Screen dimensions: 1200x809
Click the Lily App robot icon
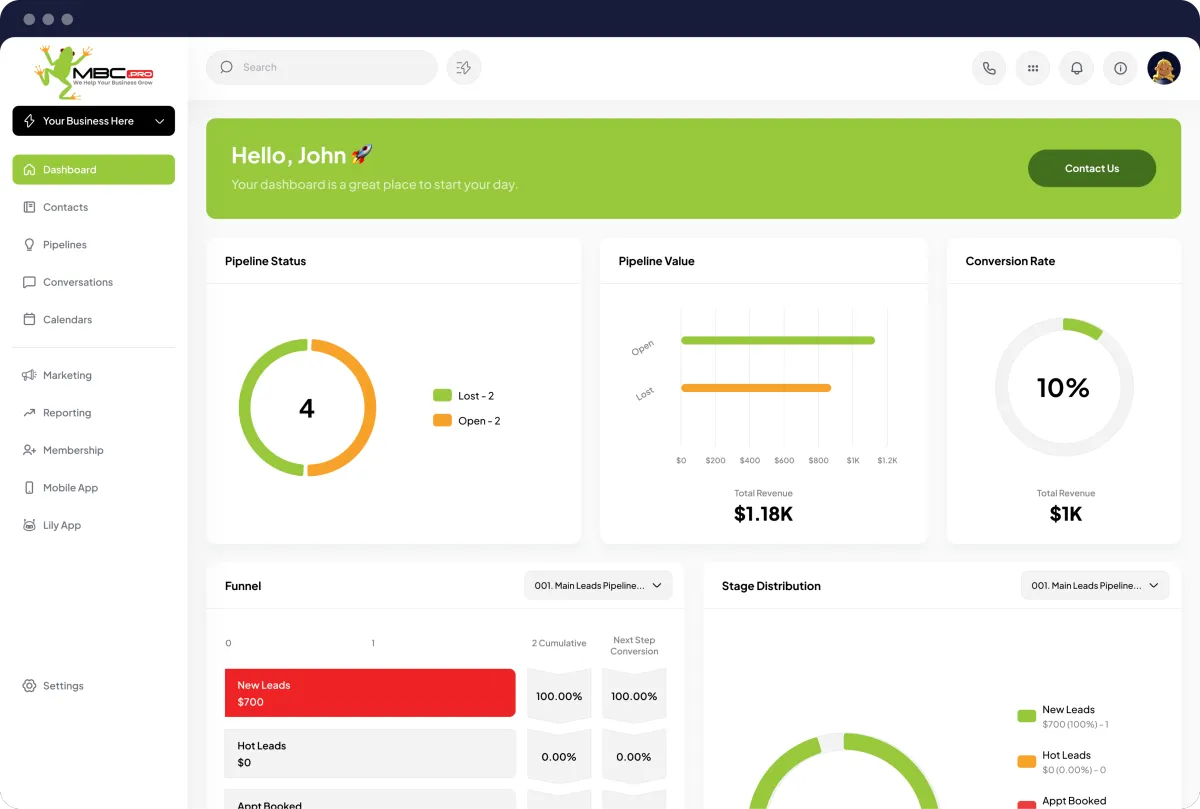click(29, 525)
